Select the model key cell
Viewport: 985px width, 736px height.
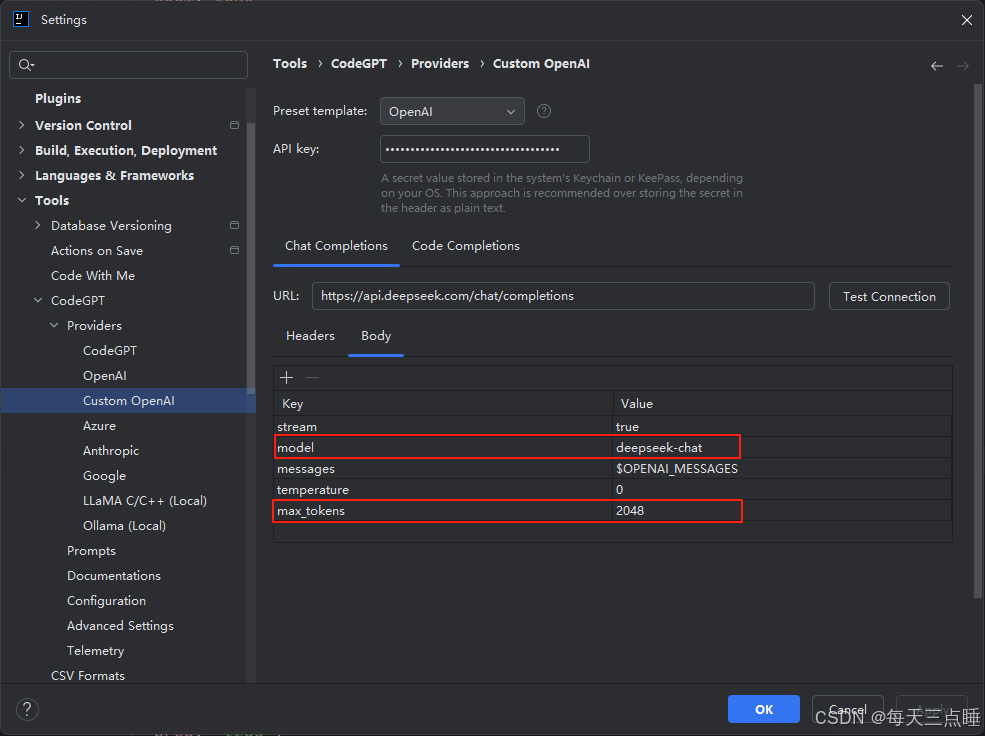pyautogui.click(x=443, y=447)
